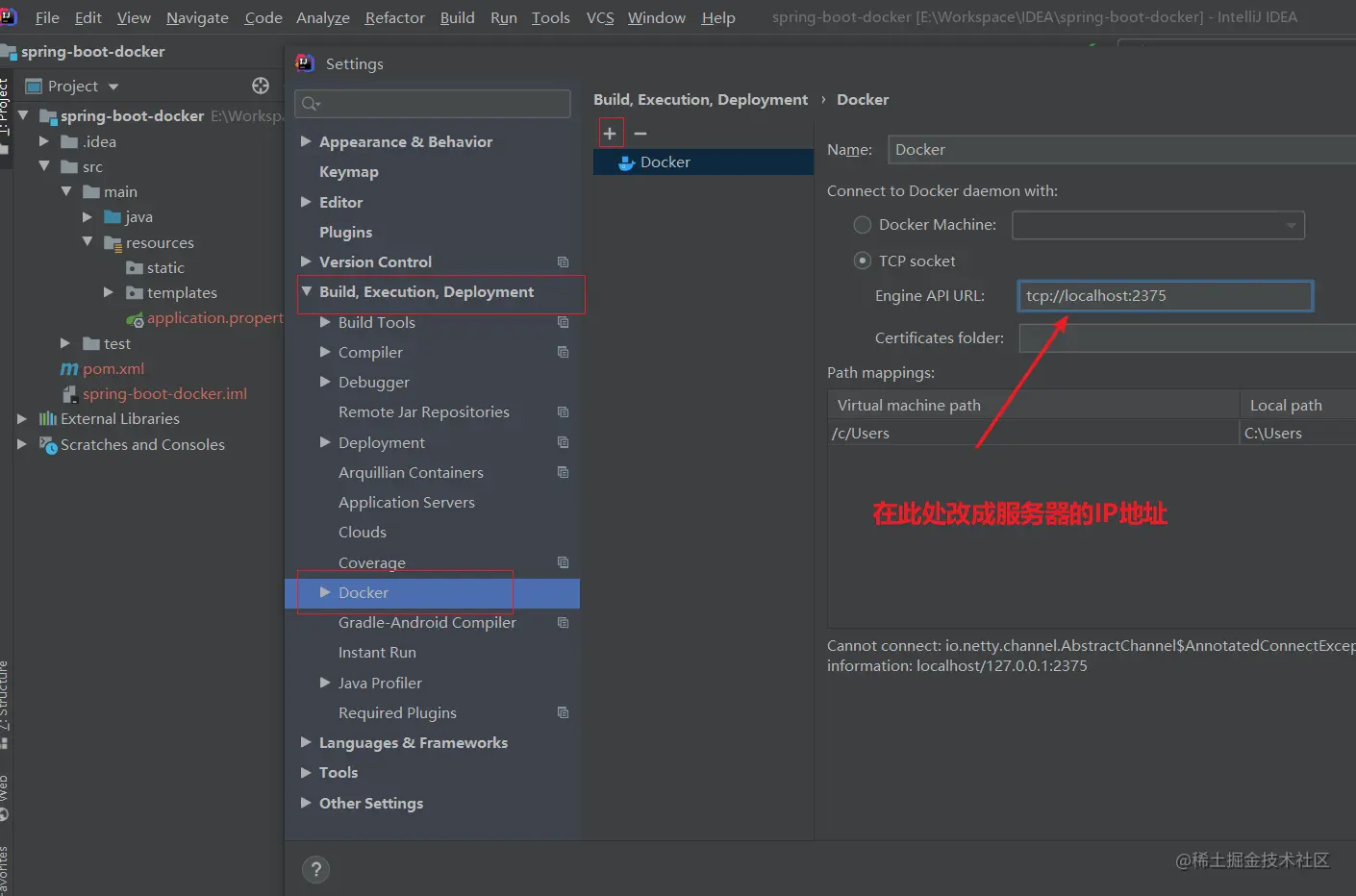This screenshot has width=1356, height=896.
Task: Open the Help menu
Action: click(x=718, y=17)
